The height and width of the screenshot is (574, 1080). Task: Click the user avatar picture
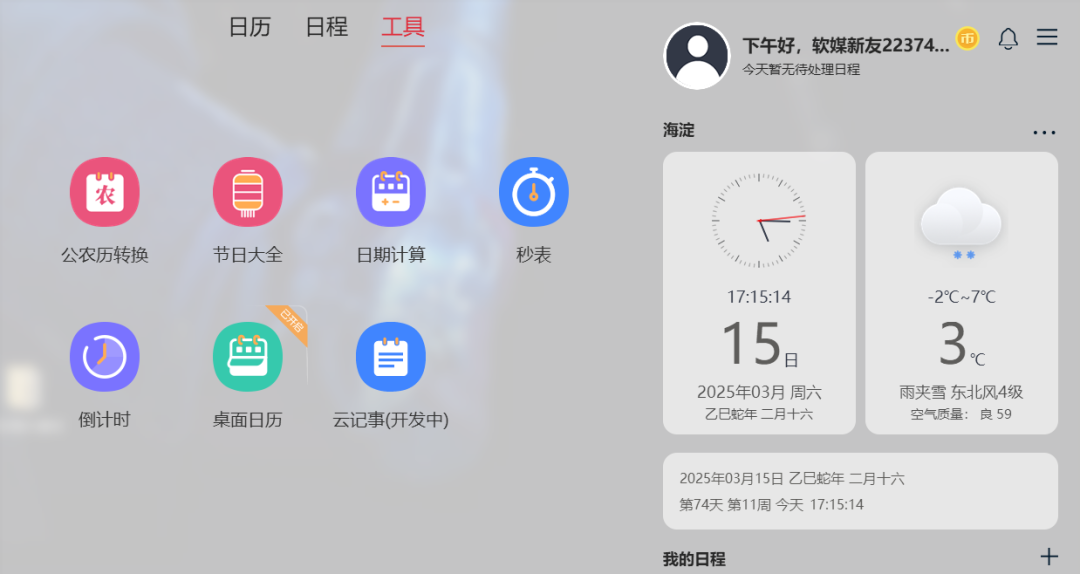click(696, 56)
